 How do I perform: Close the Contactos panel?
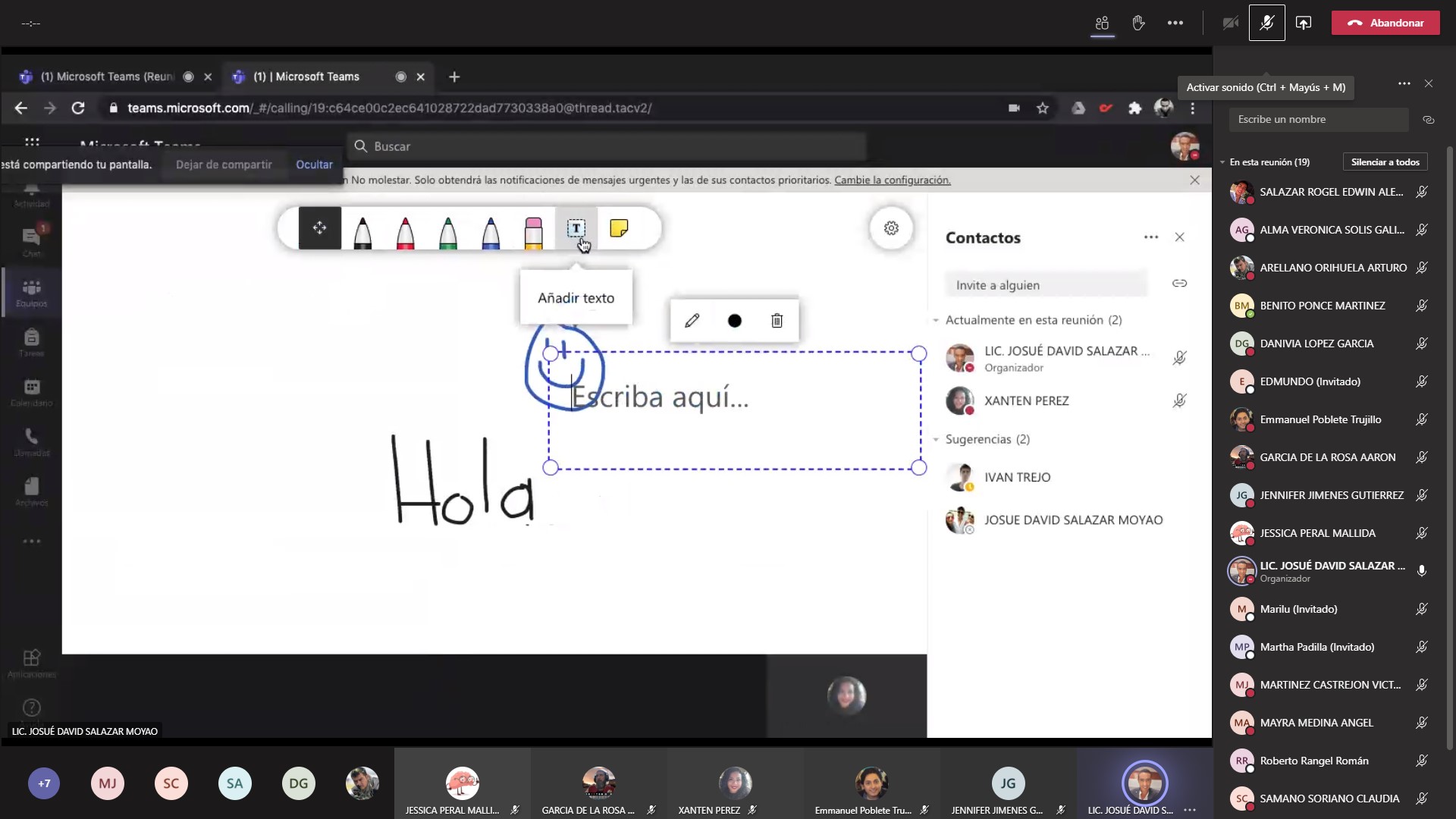[1179, 237]
